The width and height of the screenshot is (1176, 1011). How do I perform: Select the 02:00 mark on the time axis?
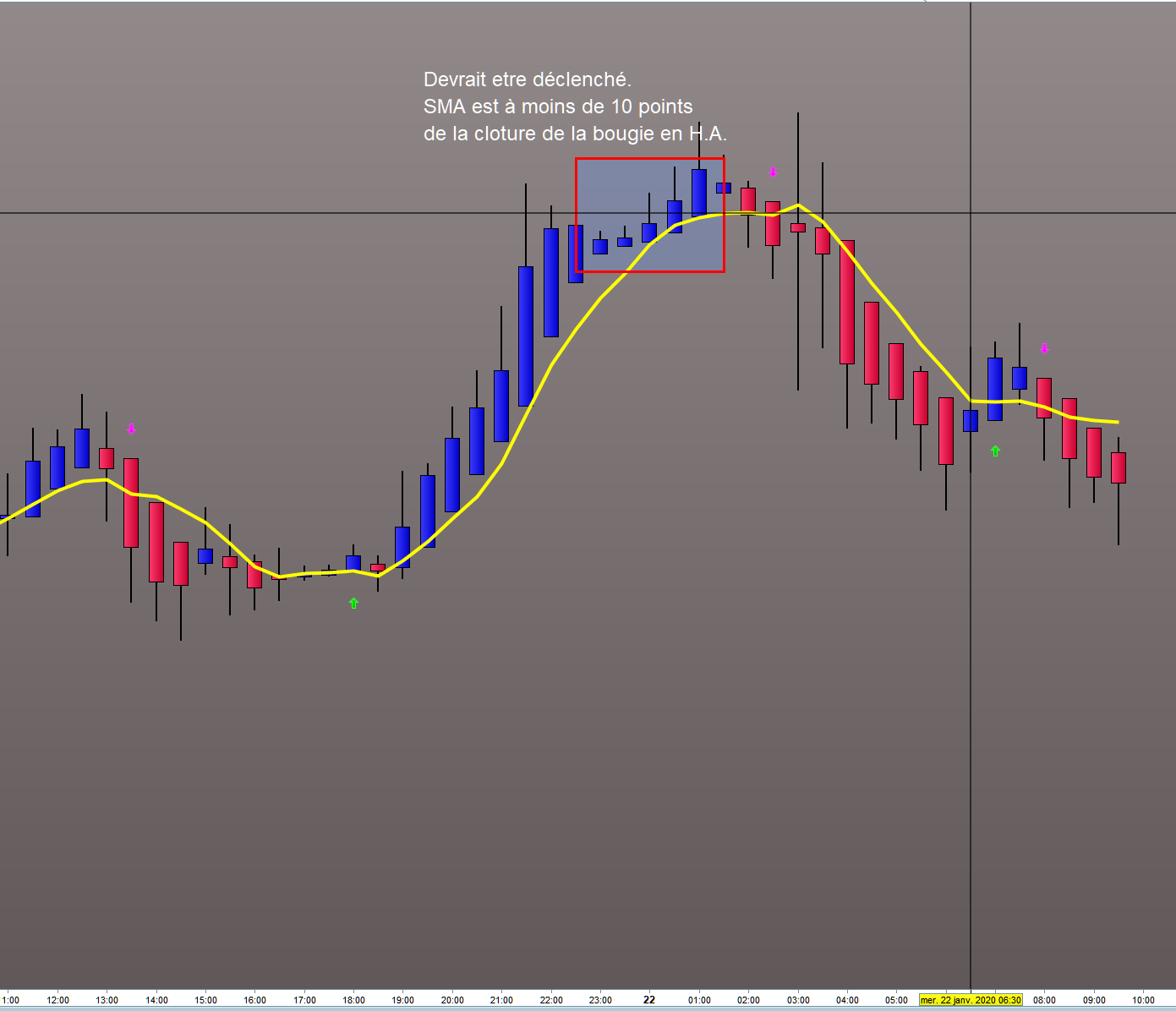coord(748,1000)
